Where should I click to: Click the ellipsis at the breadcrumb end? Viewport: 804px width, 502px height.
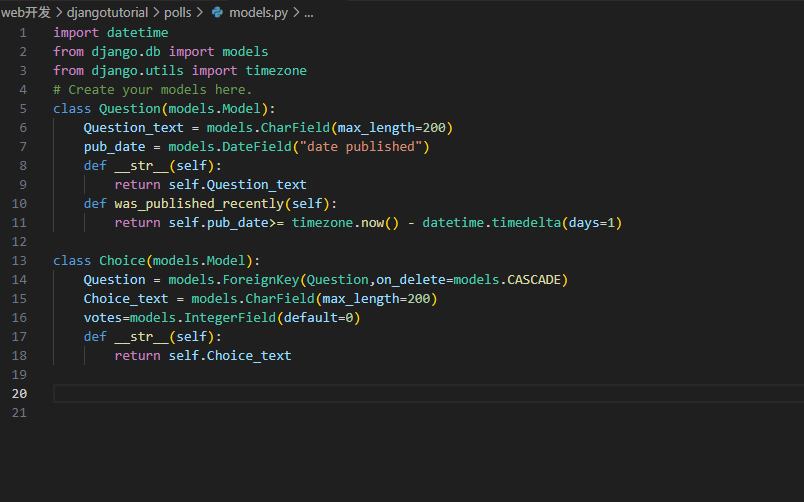pos(308,13)
